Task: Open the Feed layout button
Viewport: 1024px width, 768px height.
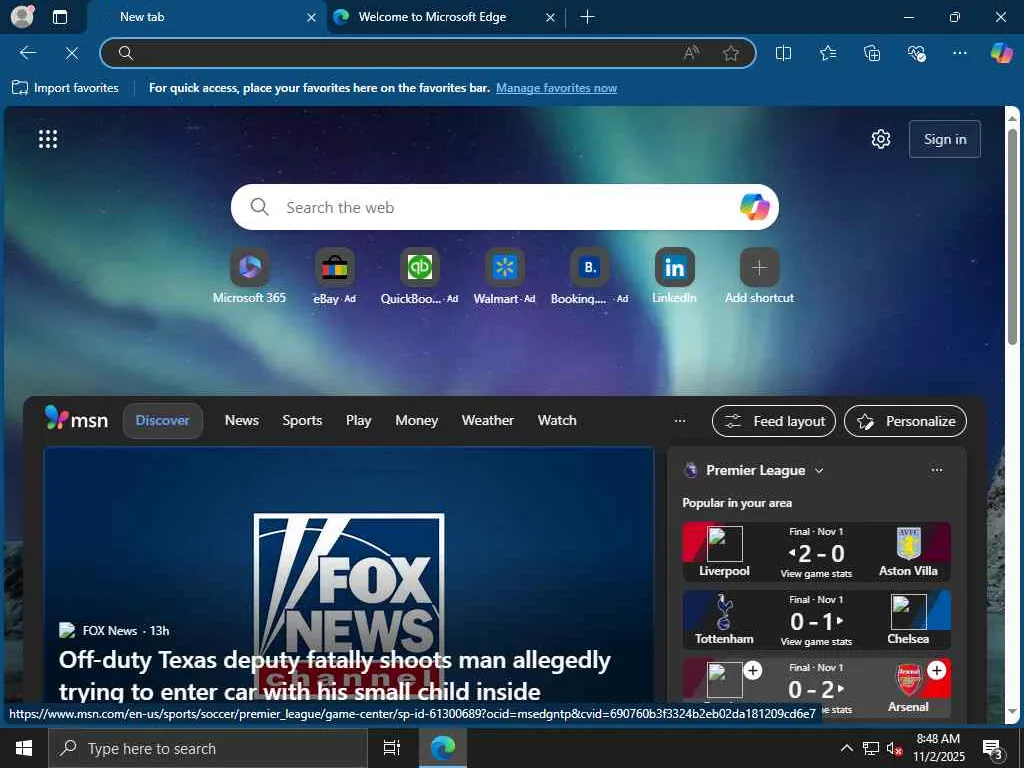Action: pyautogui.click(x=774, y=421)
